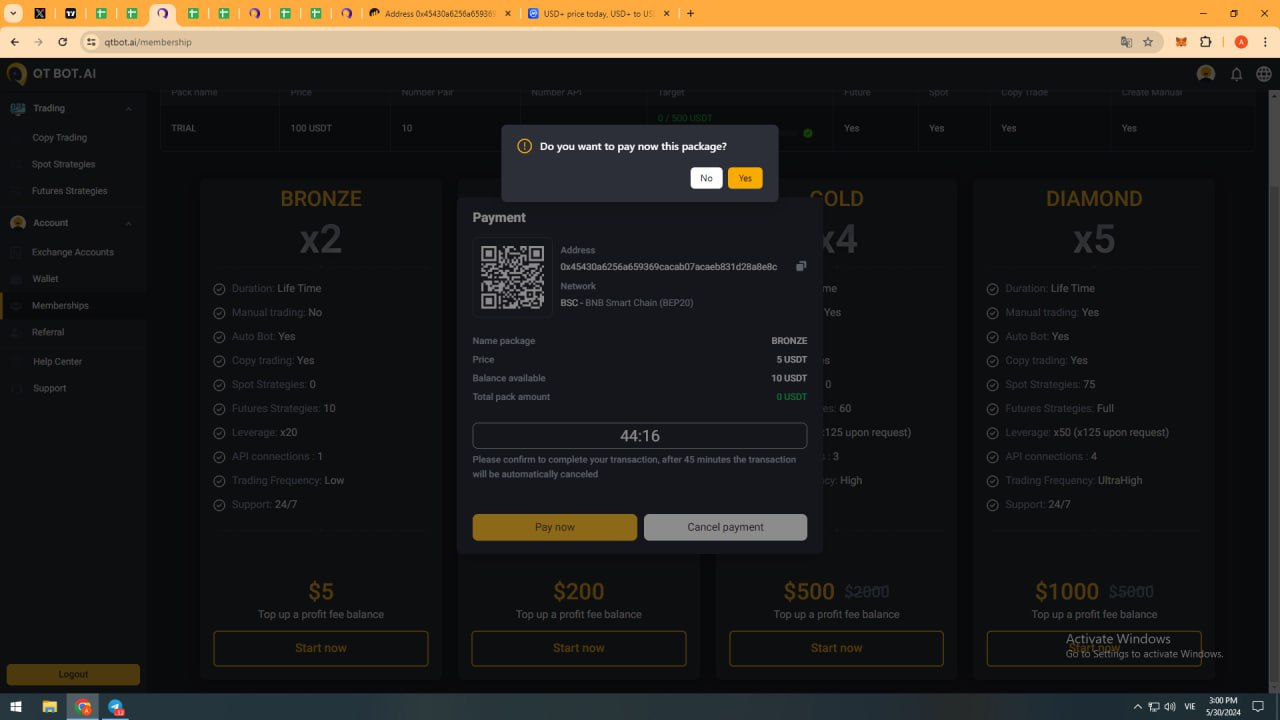Viewport: 1280px width, 720px height.
Task: Open Support in sidebar
Action: (49, 388)
